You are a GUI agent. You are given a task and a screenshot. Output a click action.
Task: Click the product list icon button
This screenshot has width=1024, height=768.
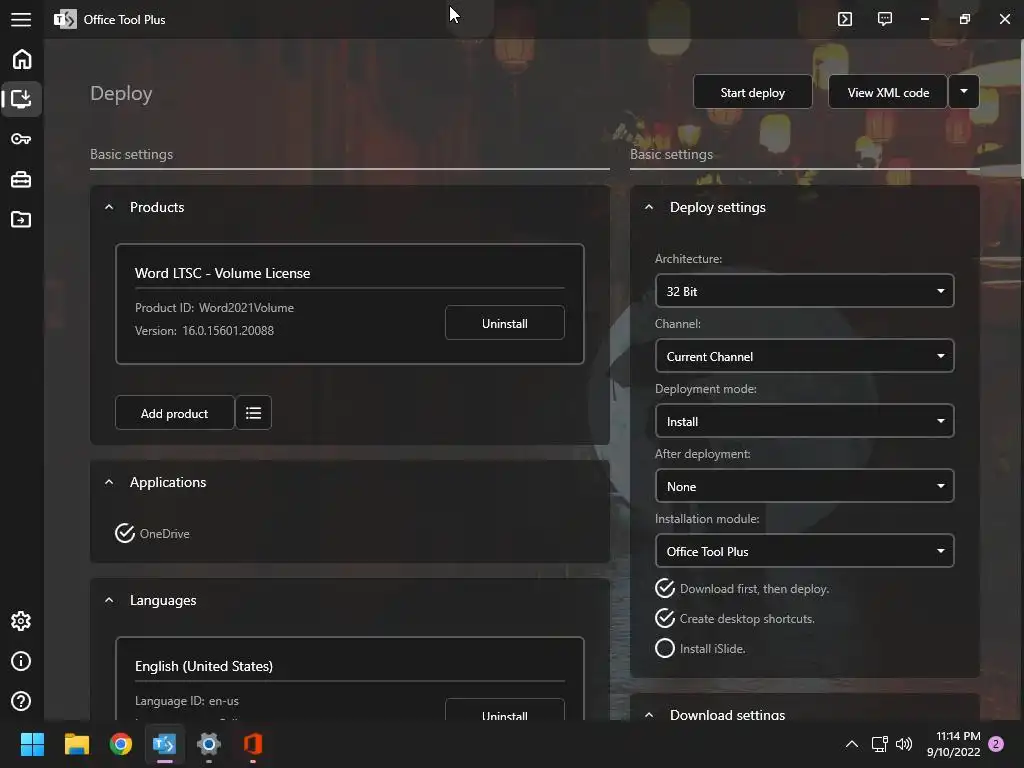[x=253, y=413]
